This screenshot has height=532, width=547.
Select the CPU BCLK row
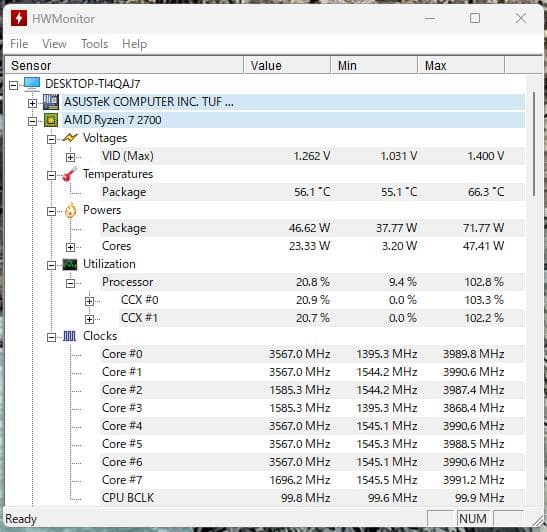coord(312,498)
